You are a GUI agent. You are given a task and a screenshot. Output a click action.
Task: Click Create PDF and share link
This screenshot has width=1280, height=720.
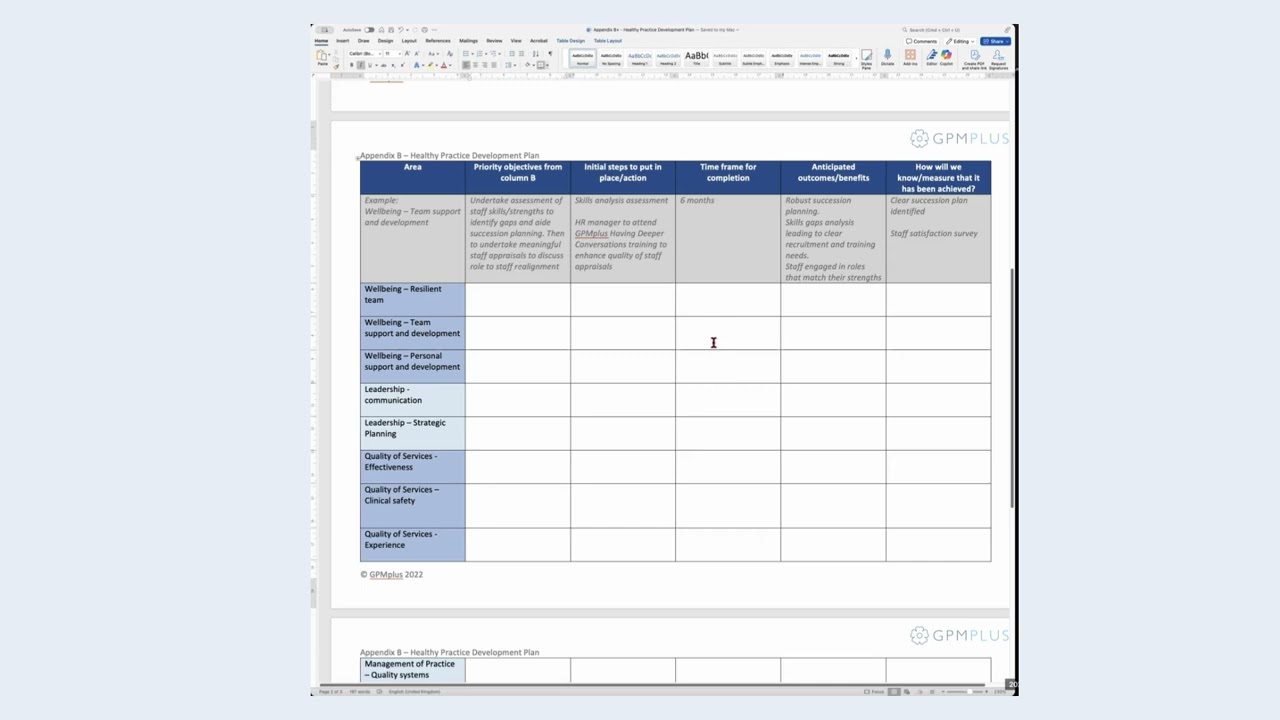click(x=974, y=59)
